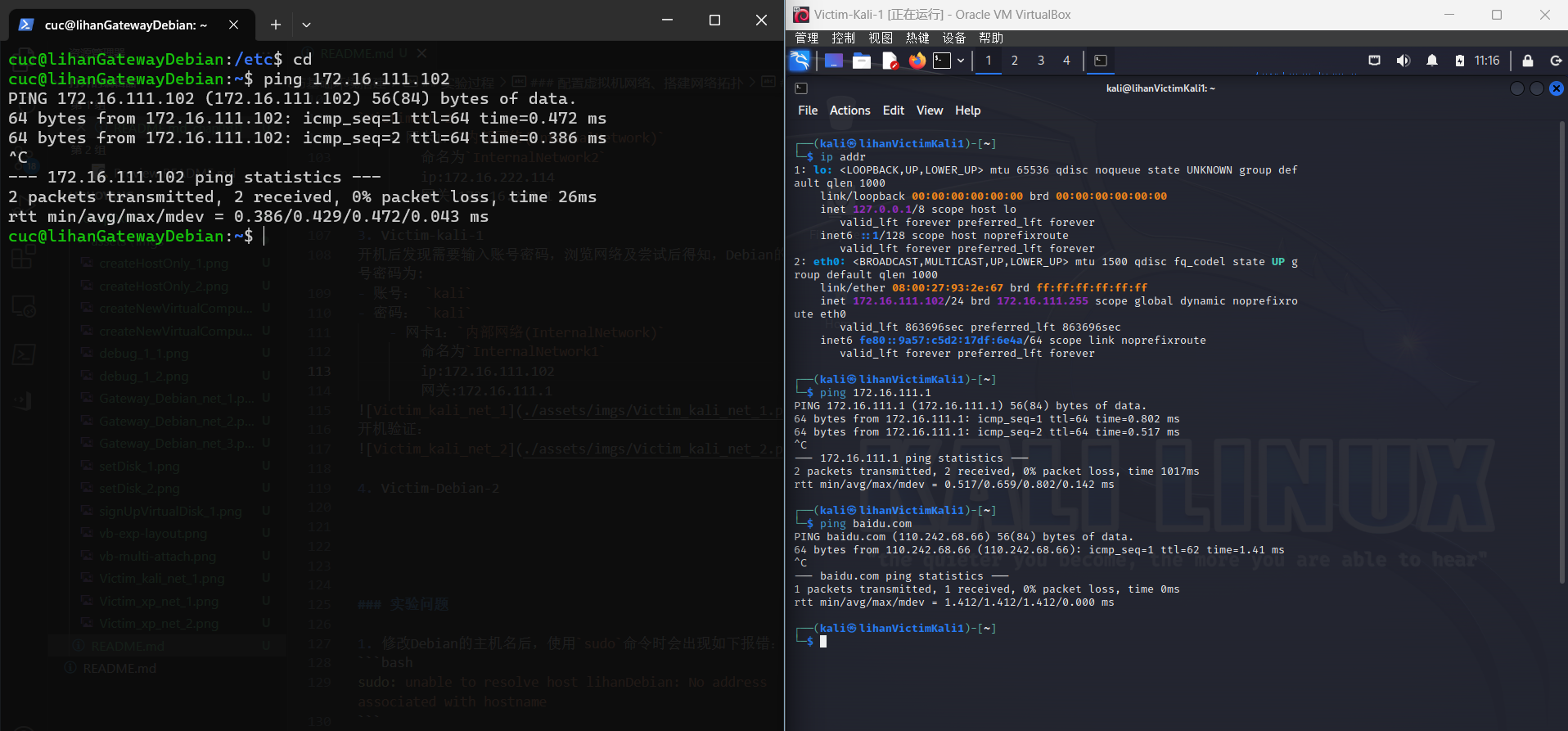Open the Kali applications menu icon
1568x731 pixels.
[x=800, y=61]
